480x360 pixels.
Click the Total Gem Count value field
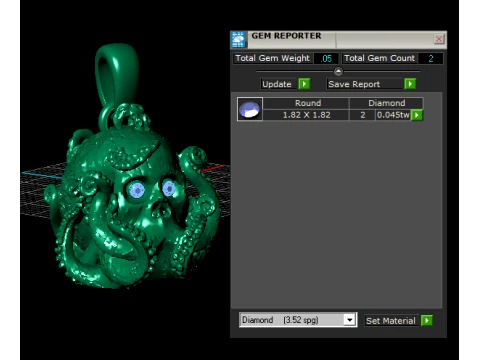click(430, 58)
